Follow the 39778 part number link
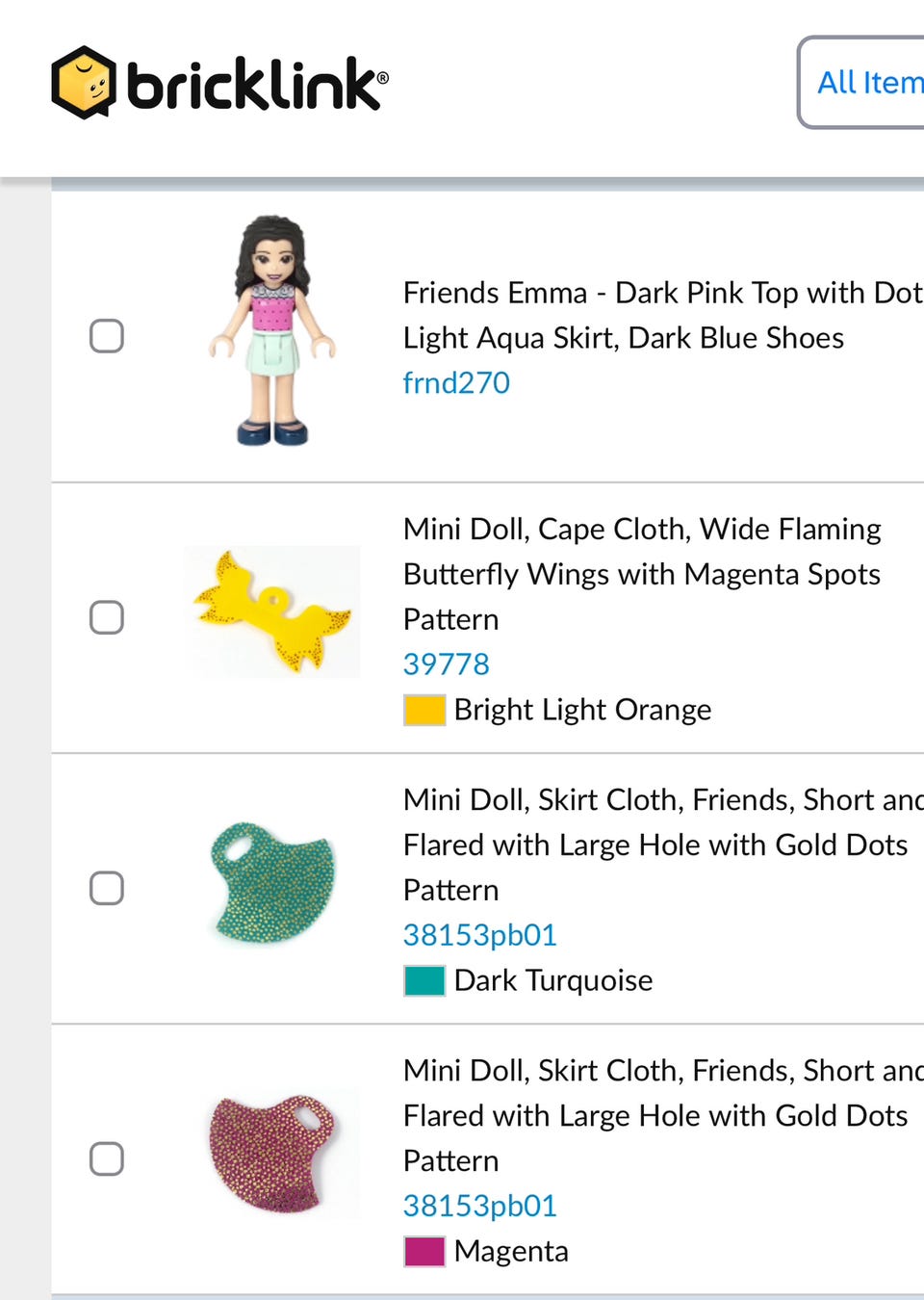This screenshot has width=924, height=1300. [446, 664]
